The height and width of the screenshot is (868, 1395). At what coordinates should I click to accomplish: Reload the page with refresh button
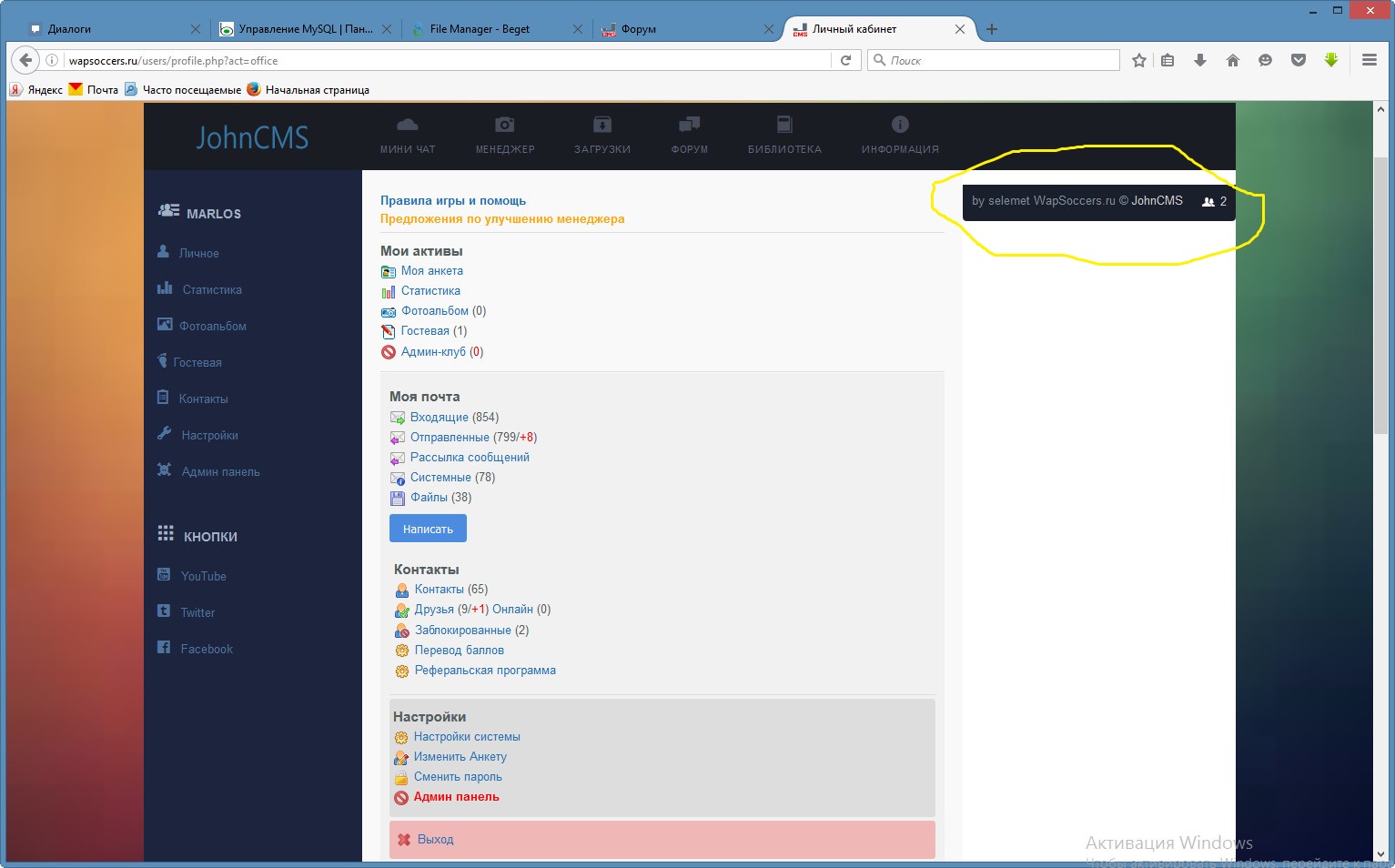(x=845, y=60)
